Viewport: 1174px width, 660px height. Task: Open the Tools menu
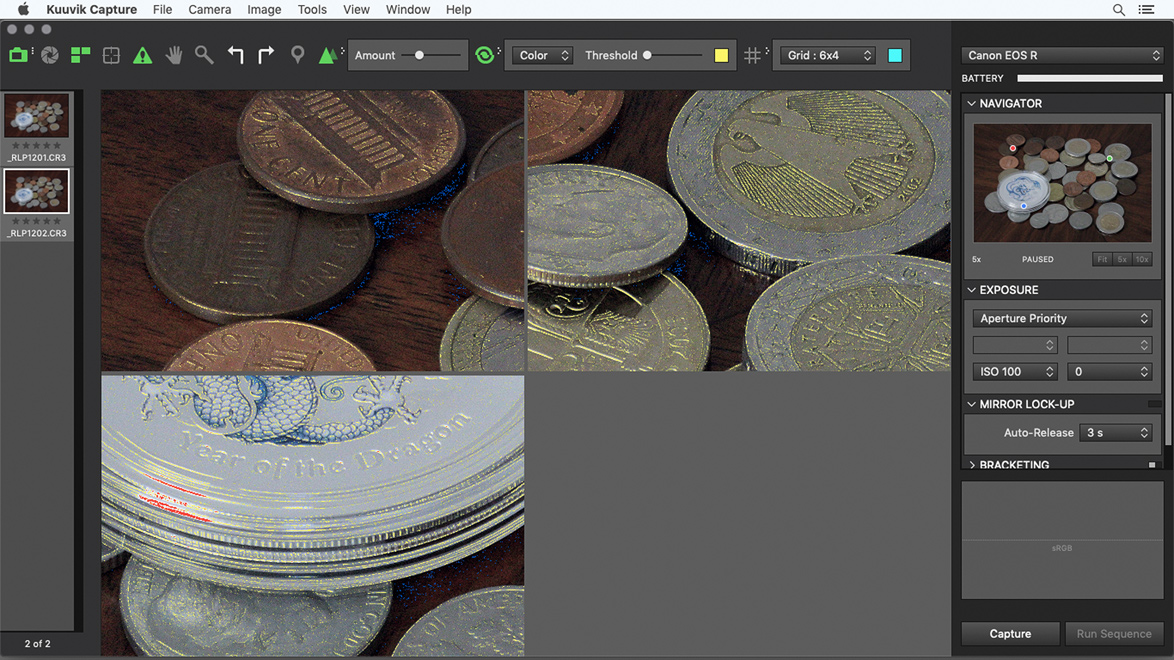click(312, 10)
